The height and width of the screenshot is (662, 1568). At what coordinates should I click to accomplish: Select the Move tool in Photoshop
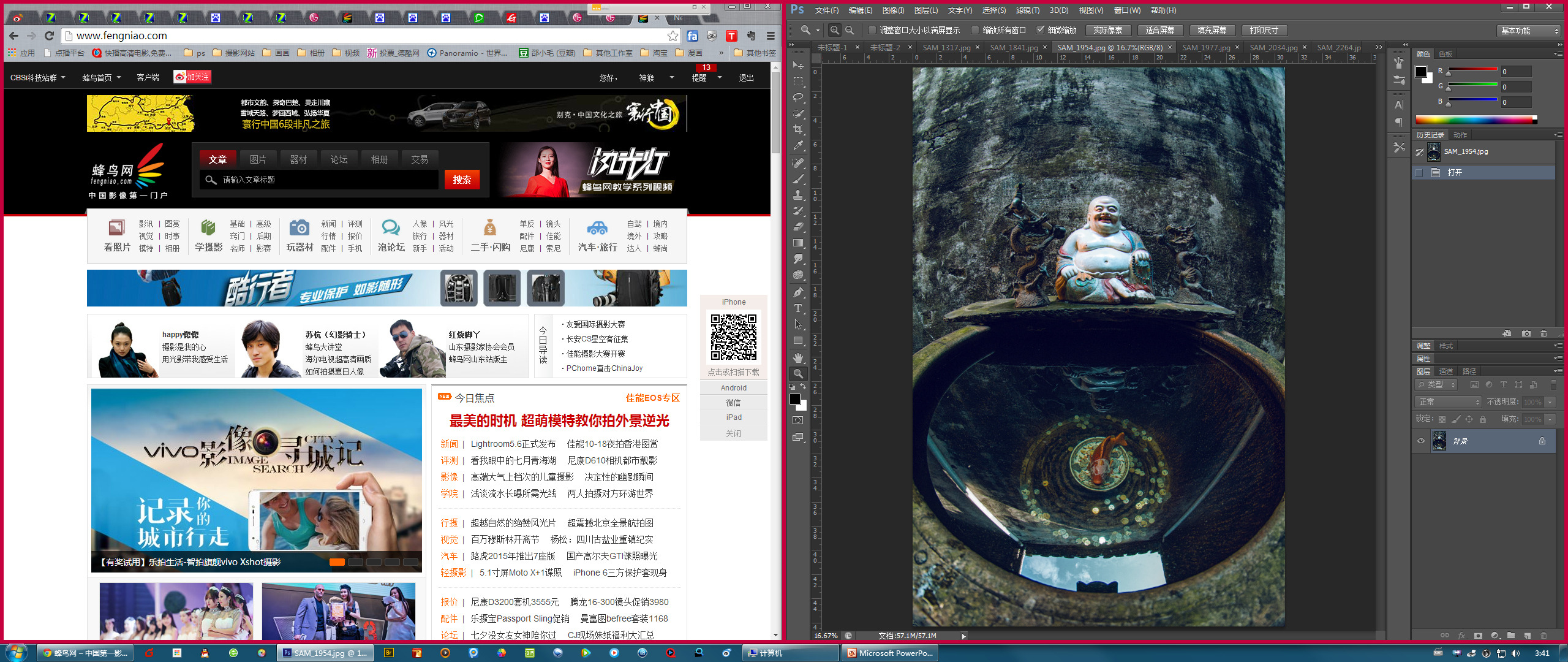tap(798, 65)
